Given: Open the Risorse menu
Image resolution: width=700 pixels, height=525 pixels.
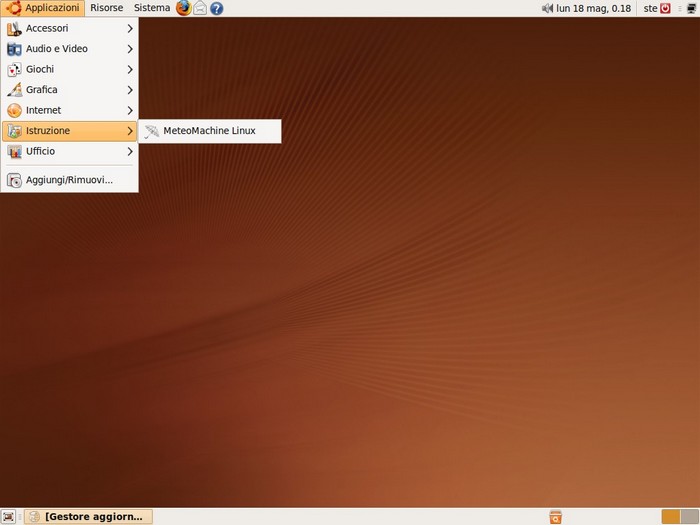Looking at the screenshot, I should coord(106,8).
